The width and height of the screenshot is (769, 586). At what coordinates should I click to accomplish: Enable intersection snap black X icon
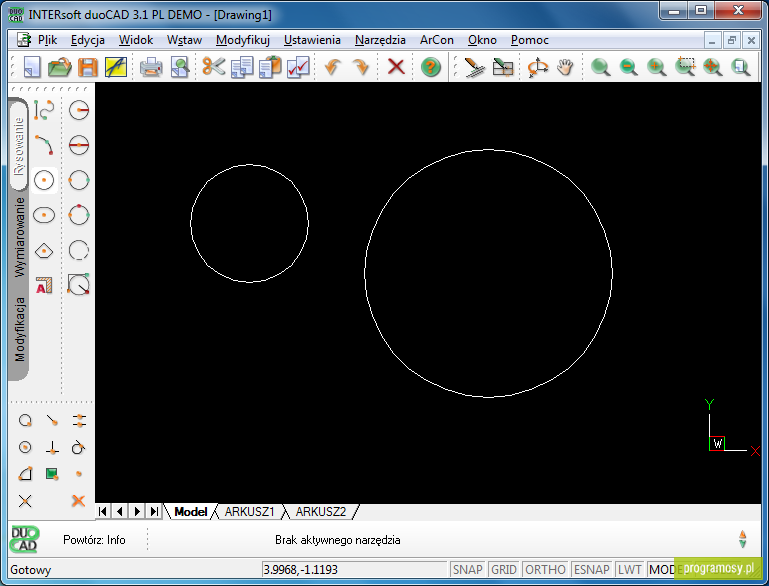(x=25, y=501)
